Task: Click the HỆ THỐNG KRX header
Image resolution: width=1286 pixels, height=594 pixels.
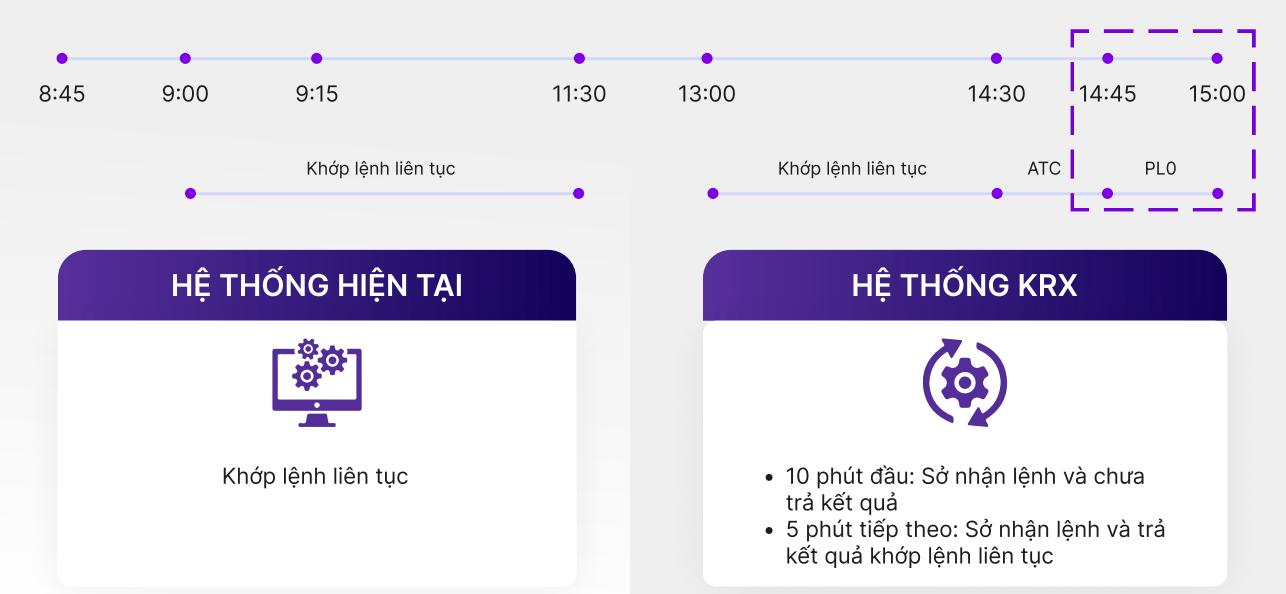Action: pyautogui.click(x=964, y=285)
